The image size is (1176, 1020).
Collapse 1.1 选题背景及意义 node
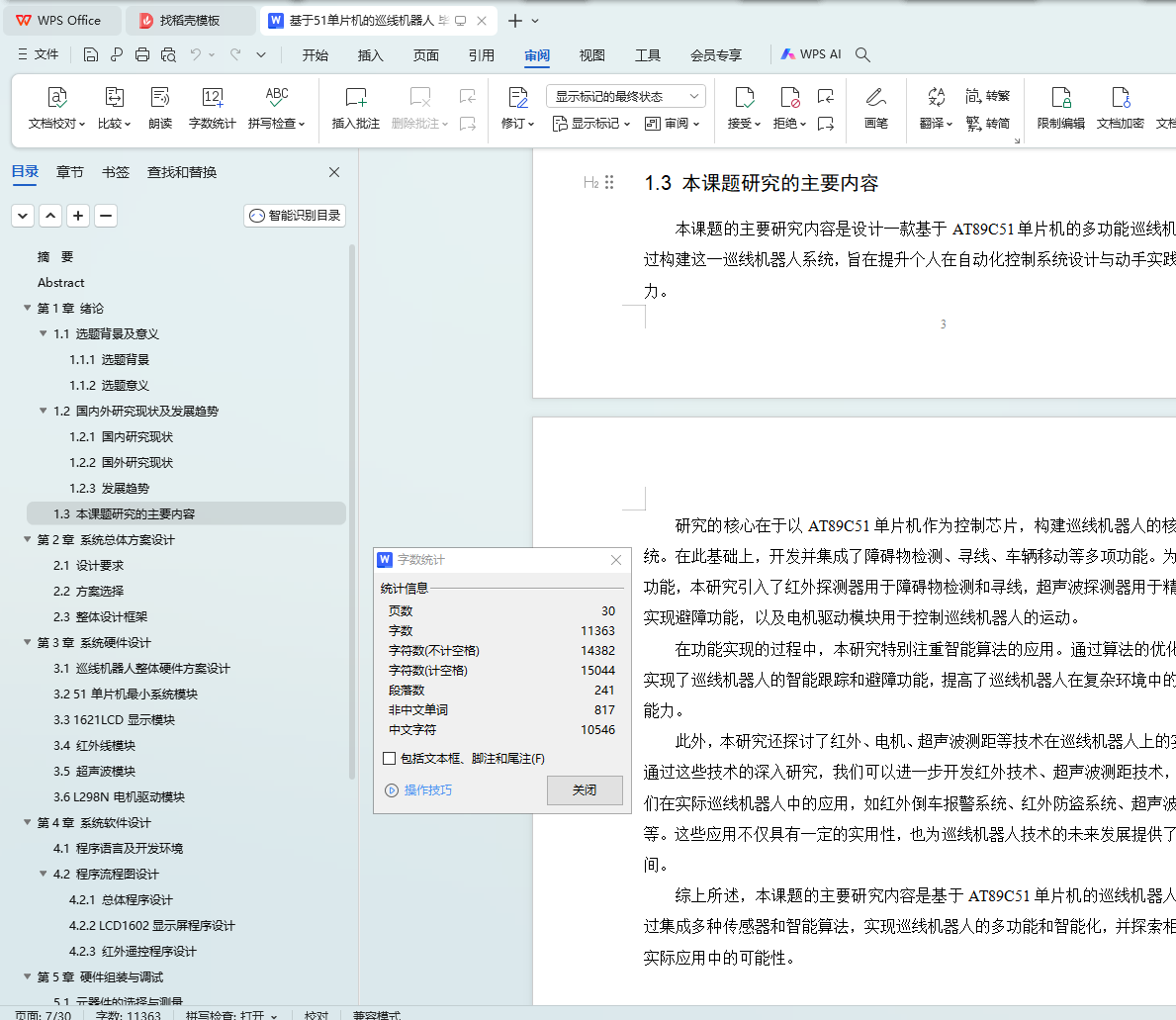click(44, 333)
